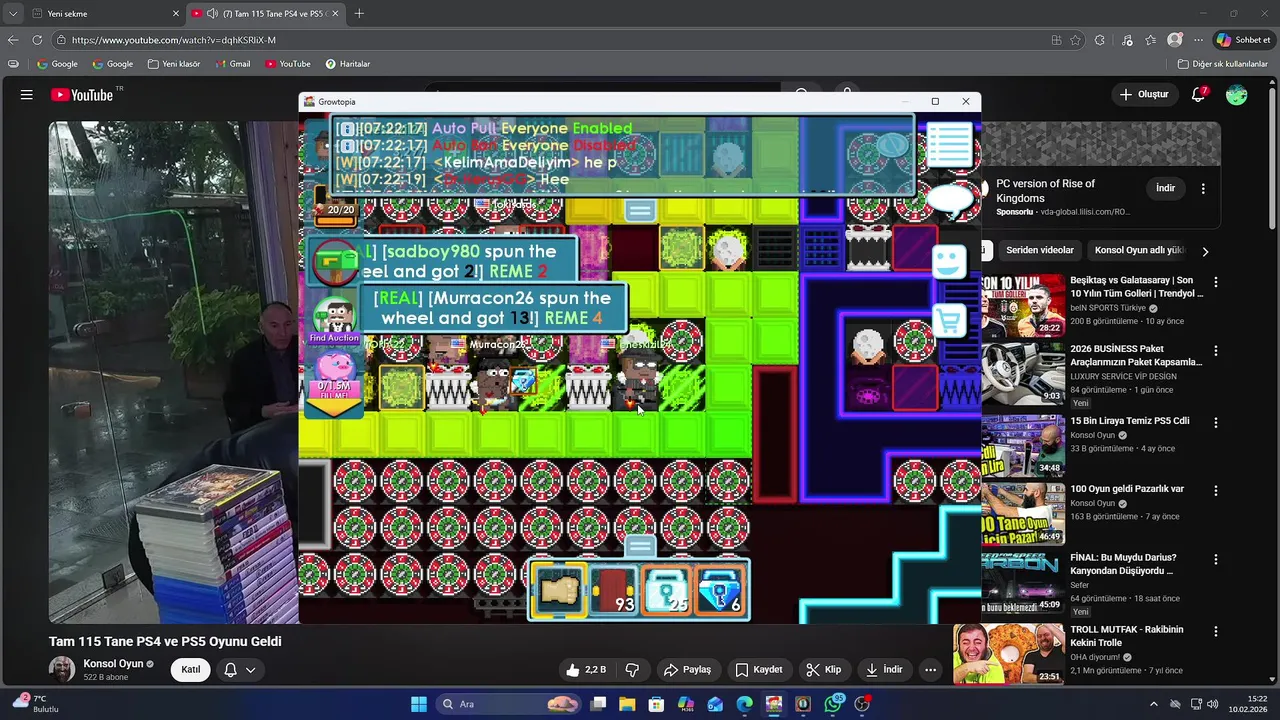Viewport: 1280px width, 720px height.
Task: Open the Yeni klasör bookmarks folder
Action: pos(174,64)
